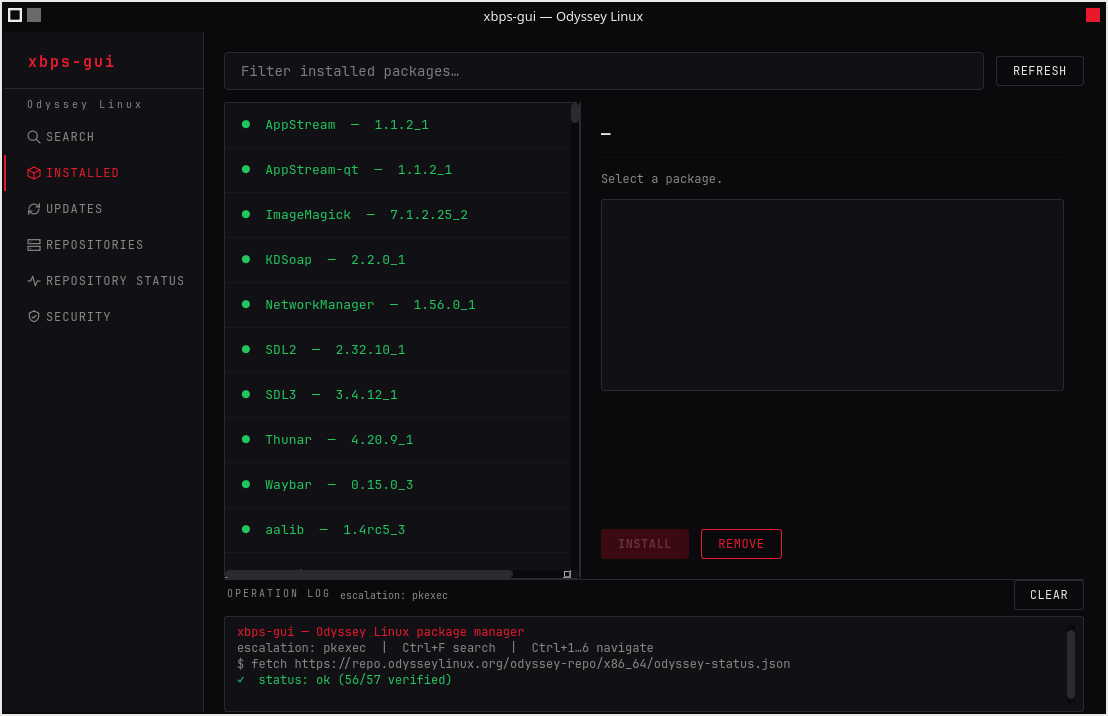
Task: Click the package list vertical scrollbar
Action: point(575,113)
